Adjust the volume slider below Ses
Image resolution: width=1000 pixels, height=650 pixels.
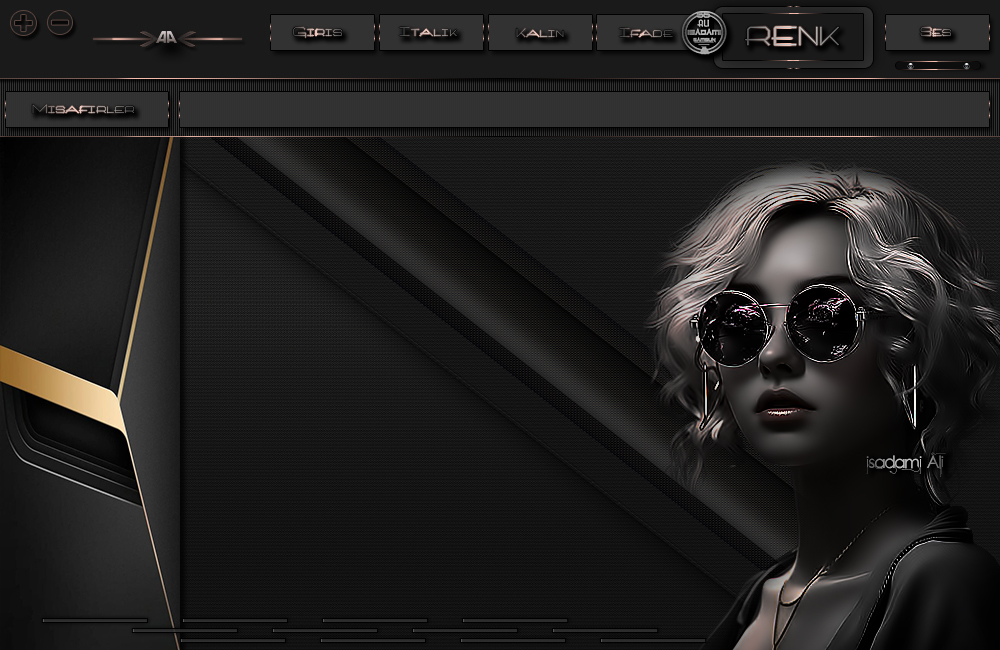pos(937,66)
